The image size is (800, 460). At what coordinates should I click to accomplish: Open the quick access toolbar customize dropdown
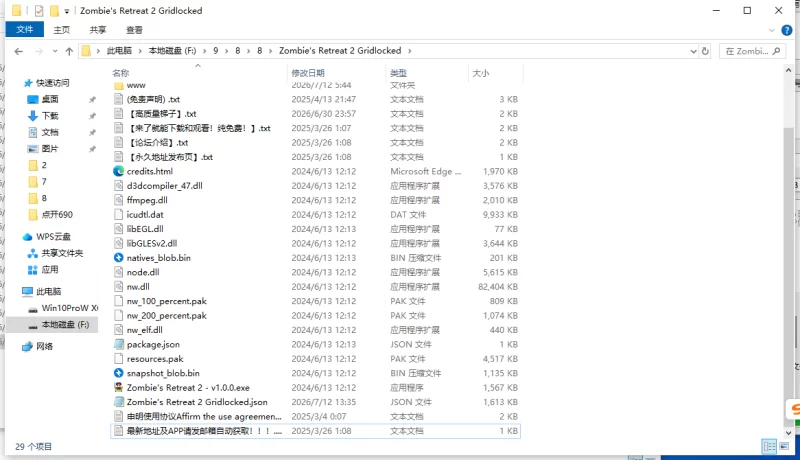tap(66, 11)
